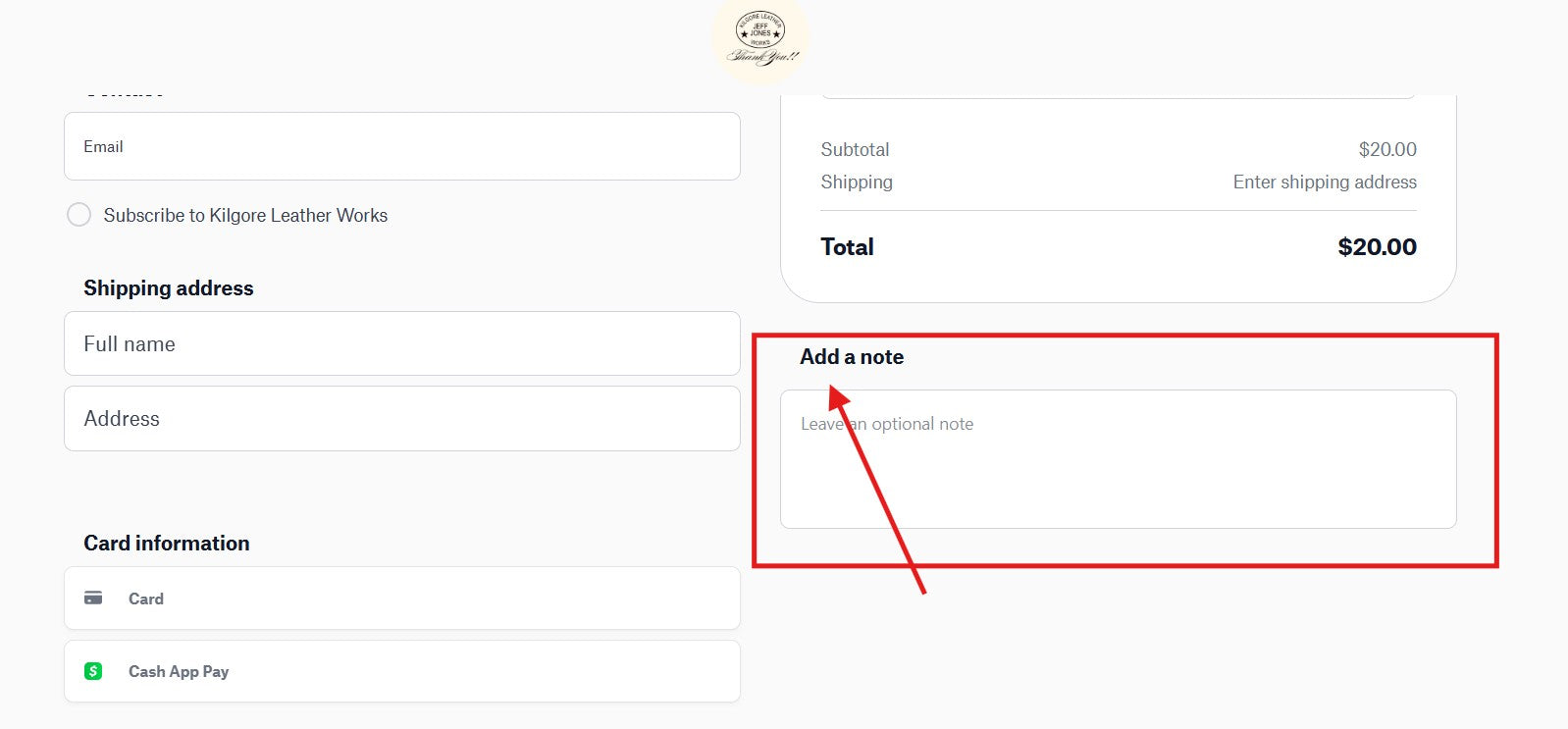The image size is (1568, 729).
Task: Click the Shipping label in order summary
Action: point(857,182)
